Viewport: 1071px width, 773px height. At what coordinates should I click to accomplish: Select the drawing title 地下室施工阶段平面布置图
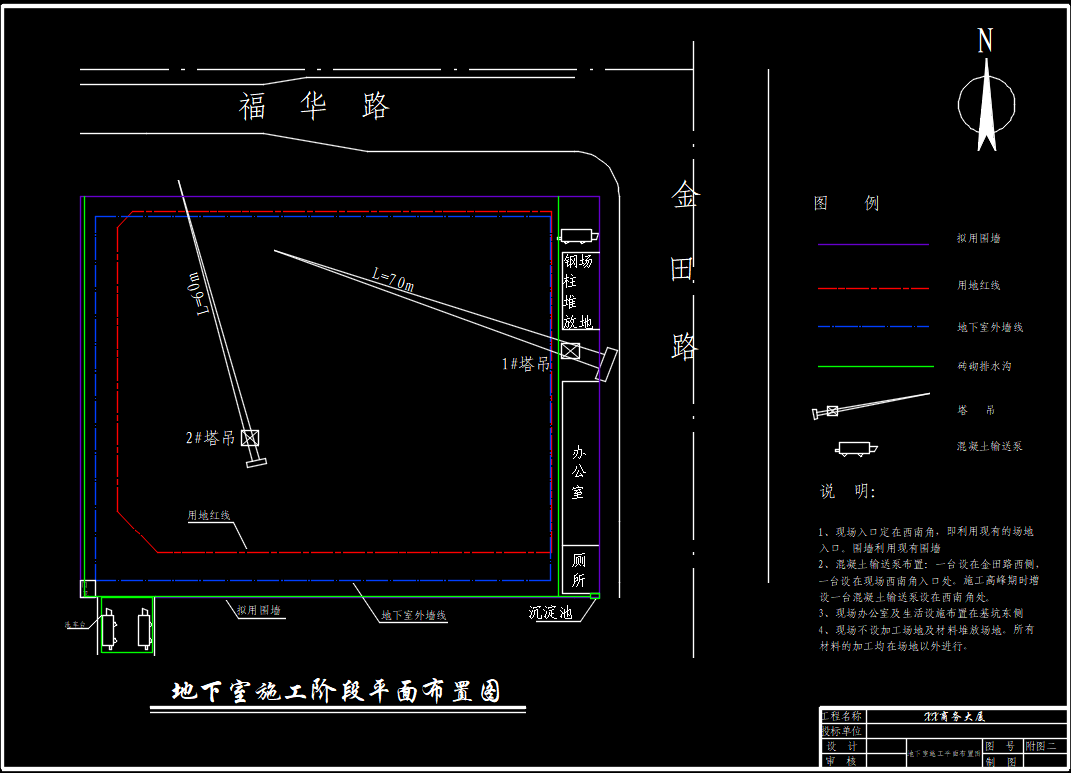(x=336, y=691)
